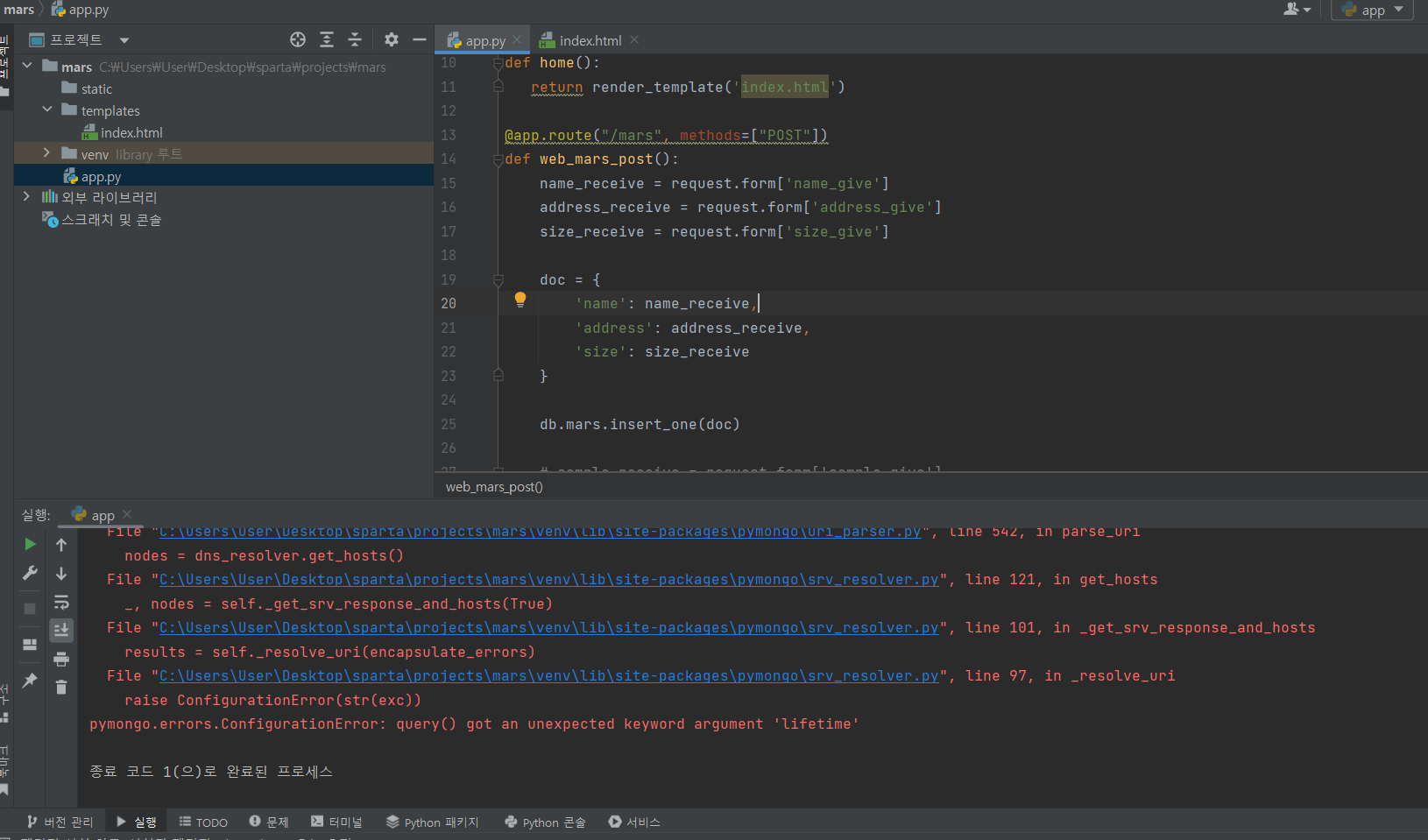Viewport: 1428px width, 840px height.
Task: Open run configuration wrench icon
Action: click(x=30, y=573)
